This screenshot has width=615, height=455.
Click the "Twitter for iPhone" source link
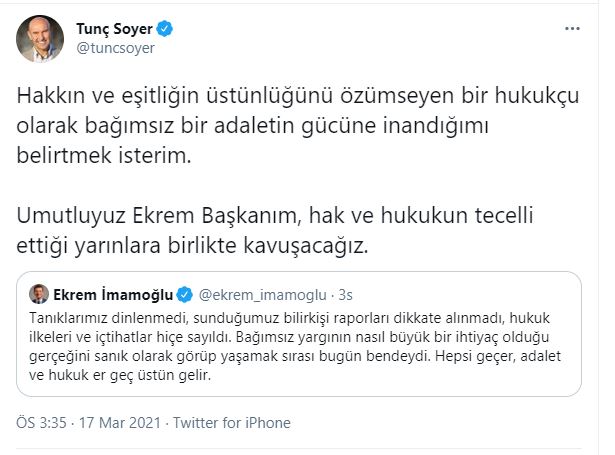pos(232,423)
